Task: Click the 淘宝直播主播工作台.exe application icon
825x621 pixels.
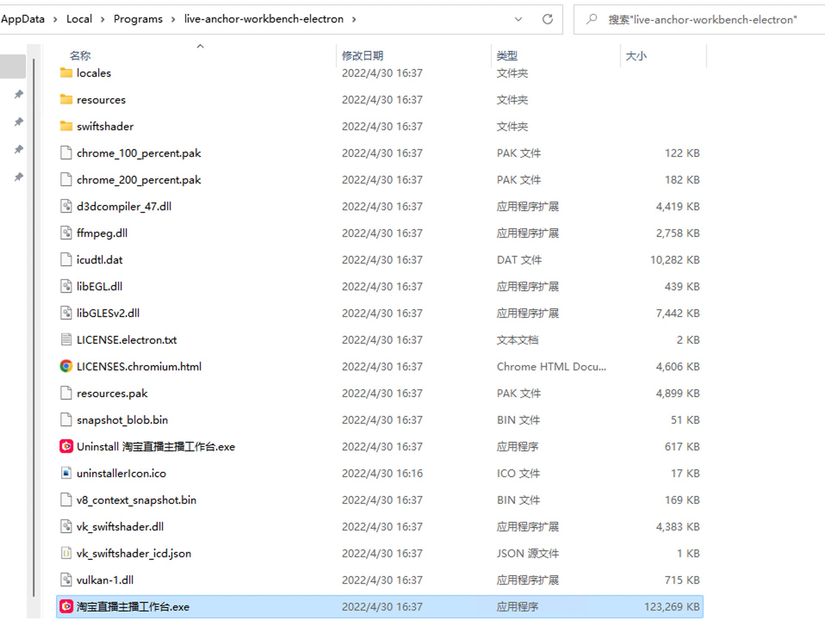Action: (x=66, y=607)
